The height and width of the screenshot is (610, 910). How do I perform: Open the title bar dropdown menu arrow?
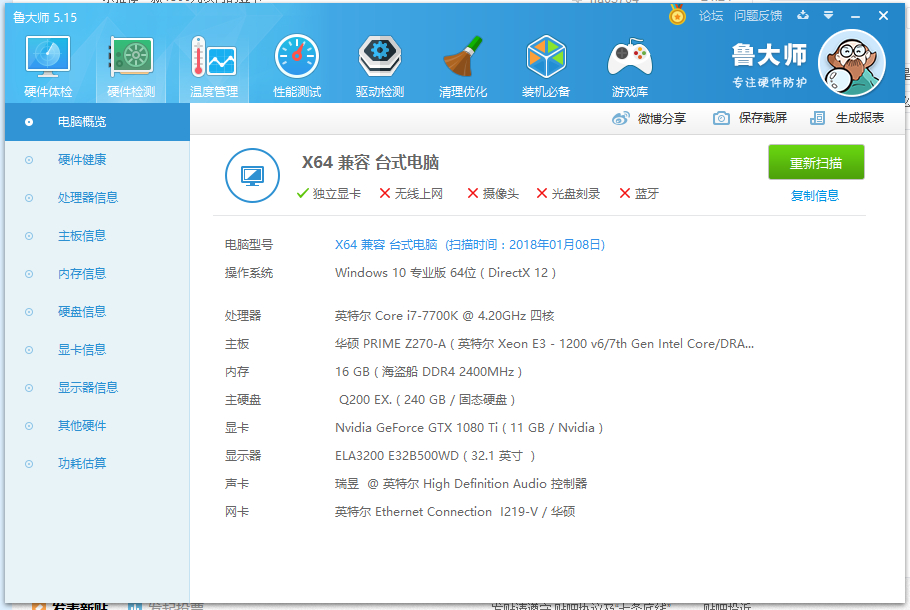click(x=828, y=16)
